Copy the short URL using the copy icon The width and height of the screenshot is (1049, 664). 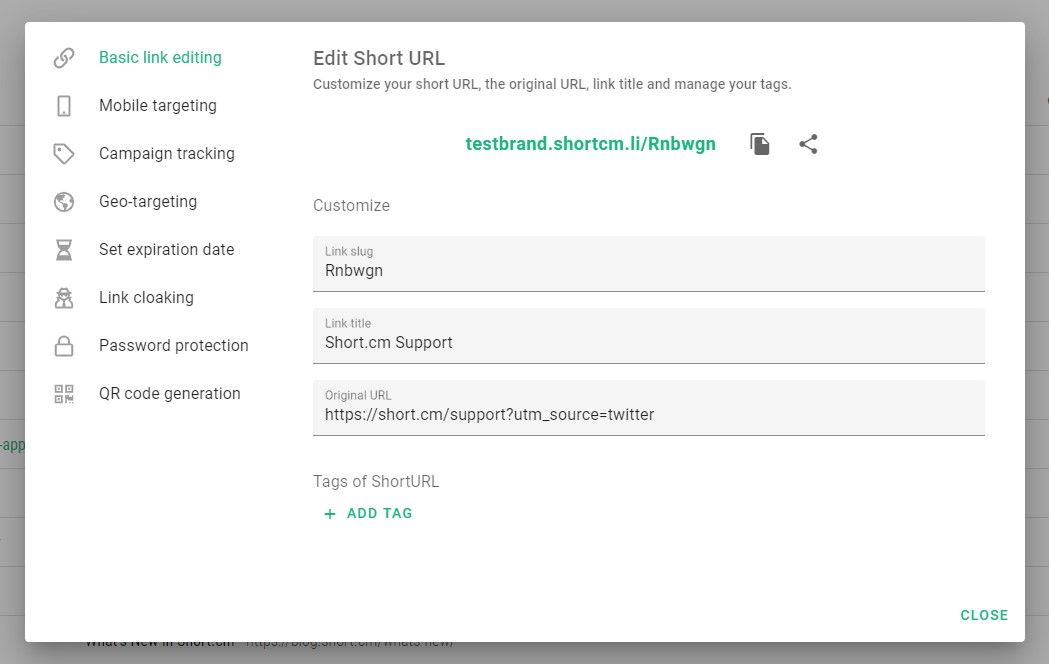pyautogui.click(x=759, y=144)
